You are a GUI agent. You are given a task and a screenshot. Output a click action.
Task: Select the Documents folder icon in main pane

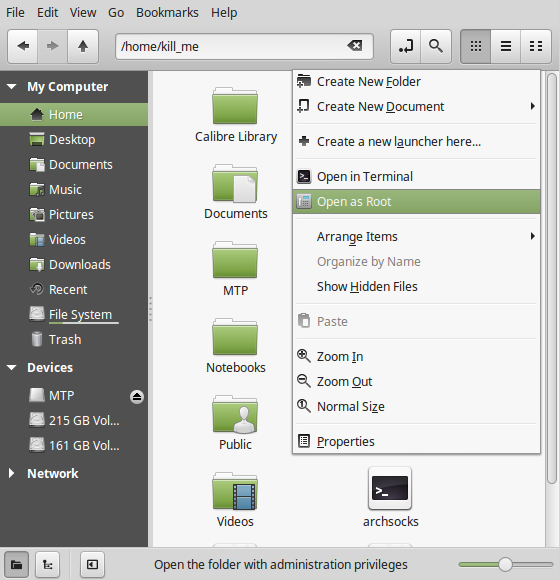click(235, 192)
